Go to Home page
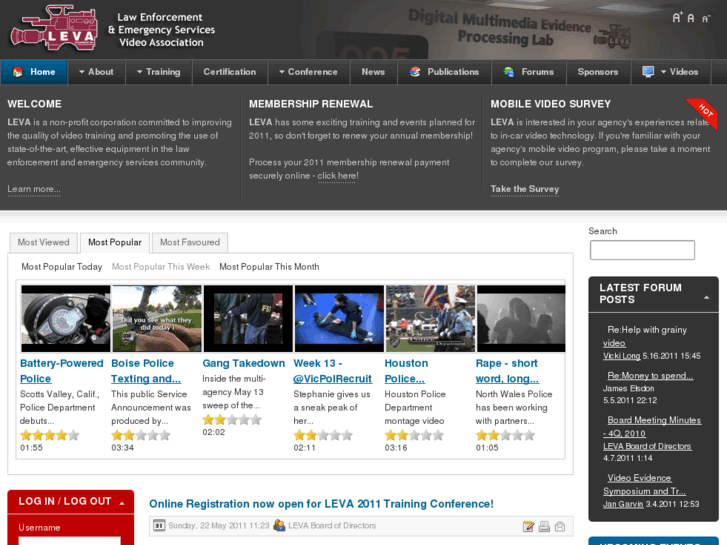The height and width of the screenshot is (545, 727). click(x=34, y=72)
